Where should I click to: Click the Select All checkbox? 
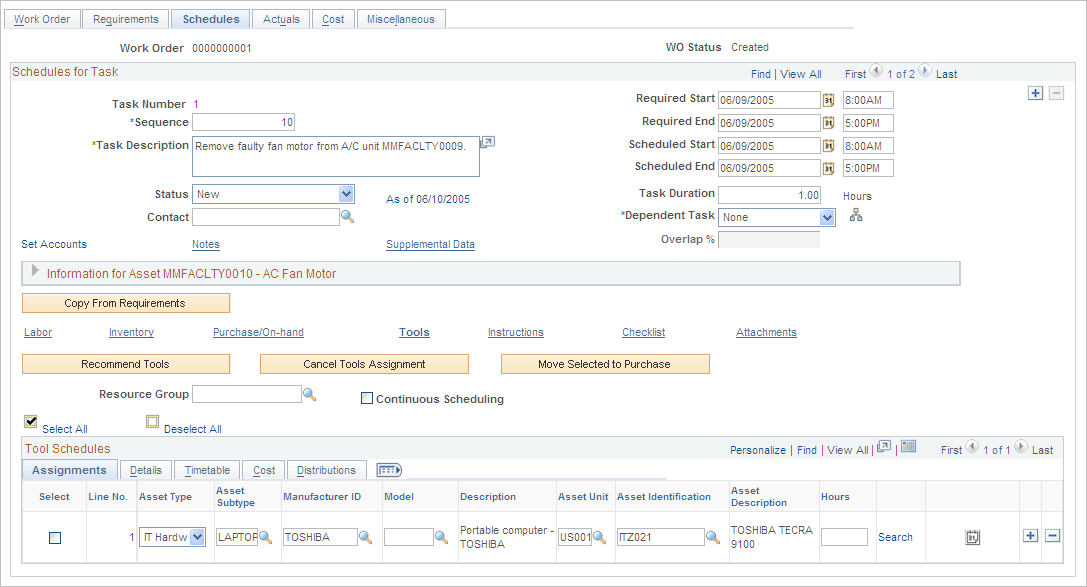pyautogui.click(x=30, y=420)
